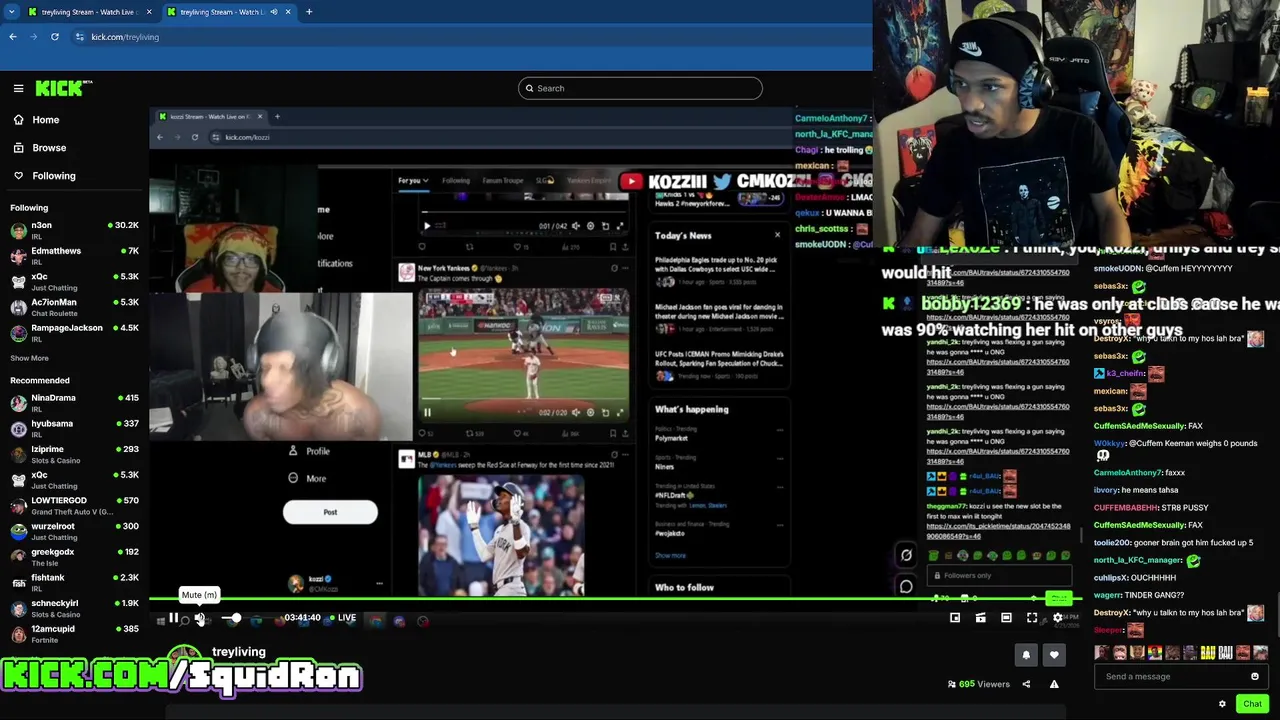Click the 695 Viewers count
Viewport: 1280px width, 720px height.
coord(979,684)
